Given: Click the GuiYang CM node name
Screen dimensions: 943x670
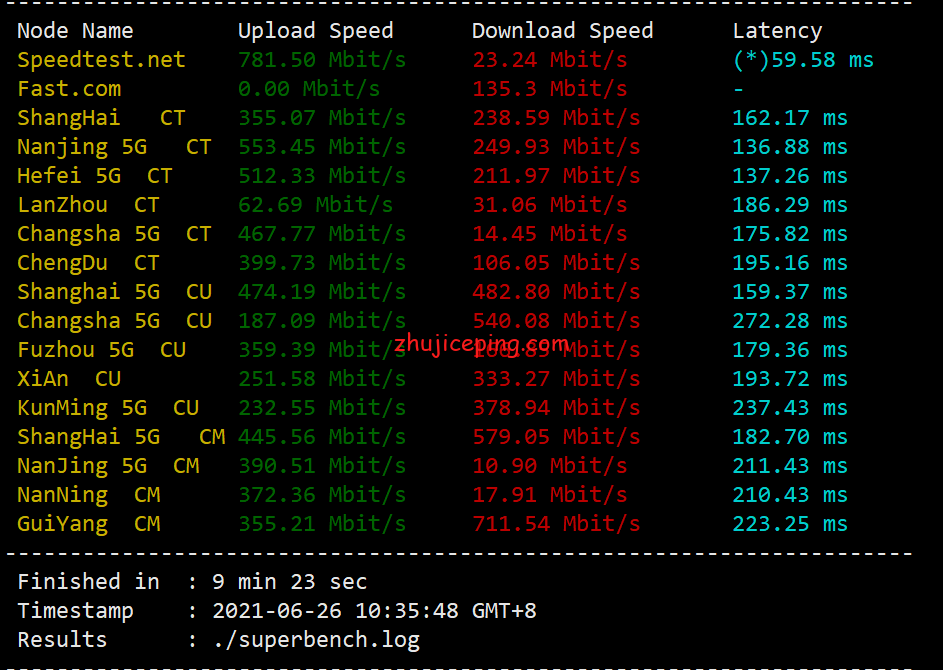Looking at the screenshot, I should click(88, 524).
